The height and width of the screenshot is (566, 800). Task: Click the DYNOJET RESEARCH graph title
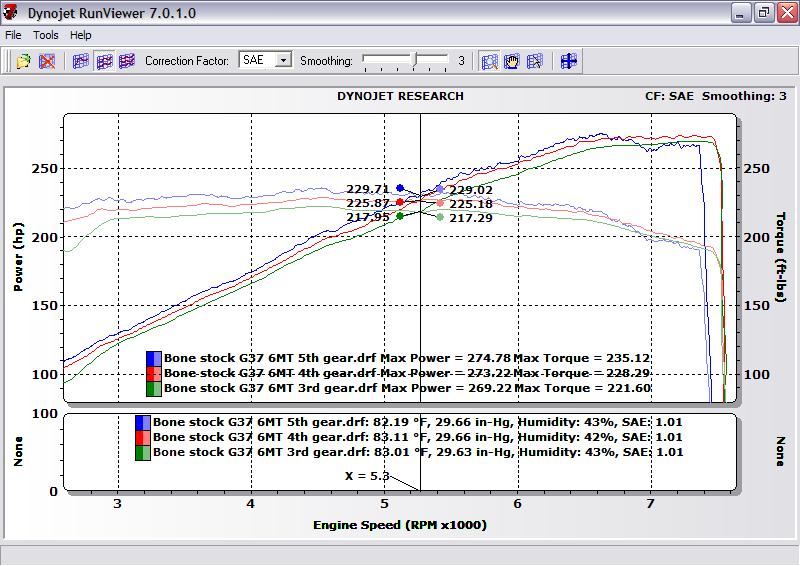pyautogui.click(x=400, y=96)
